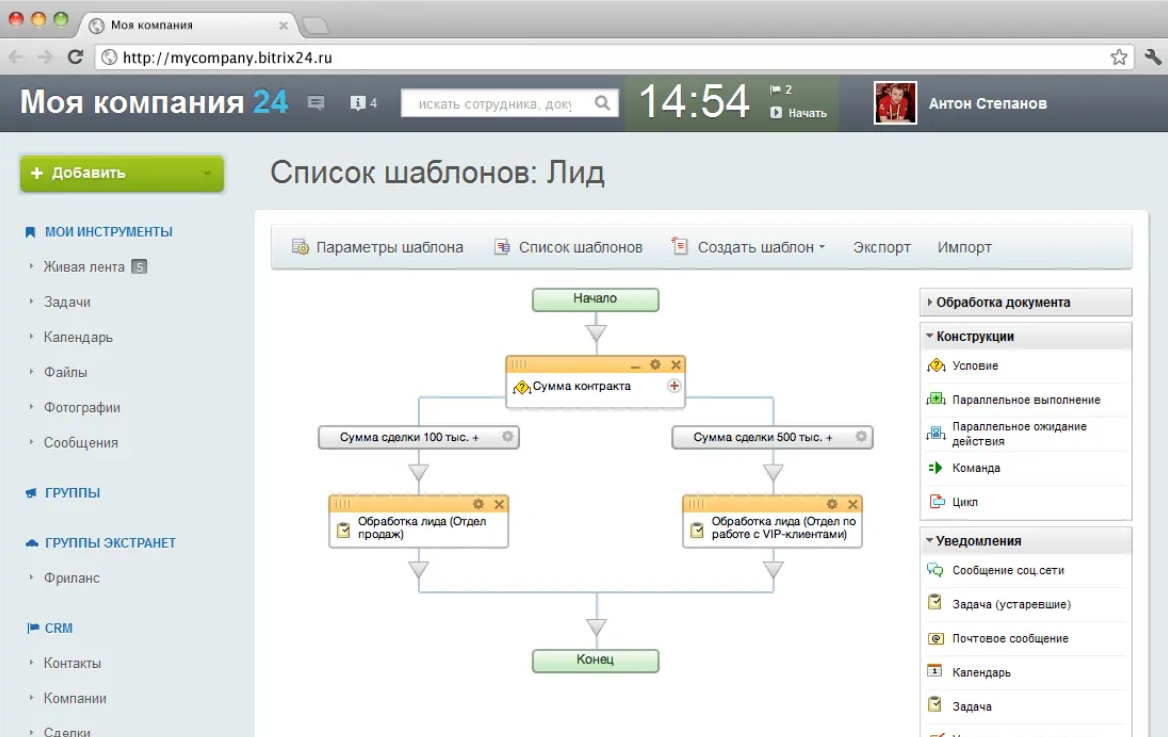Open the chat messages icon in header

click(316, 102)
